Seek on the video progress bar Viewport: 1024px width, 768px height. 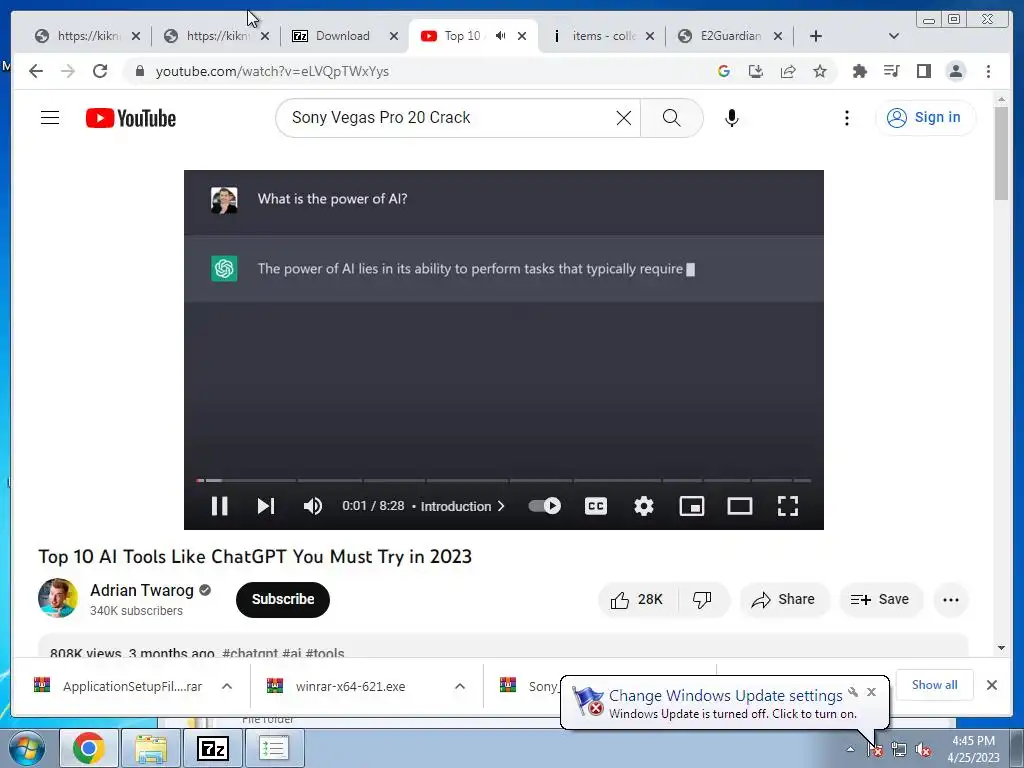(504, 481)
